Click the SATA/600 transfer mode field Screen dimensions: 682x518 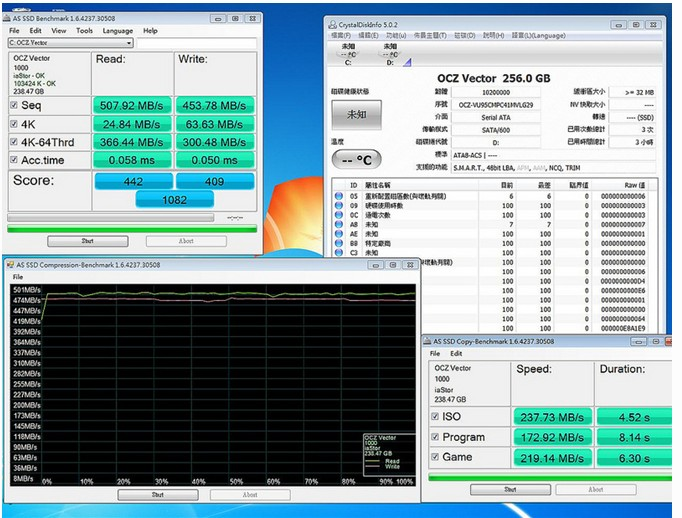[x=495, y=130]
